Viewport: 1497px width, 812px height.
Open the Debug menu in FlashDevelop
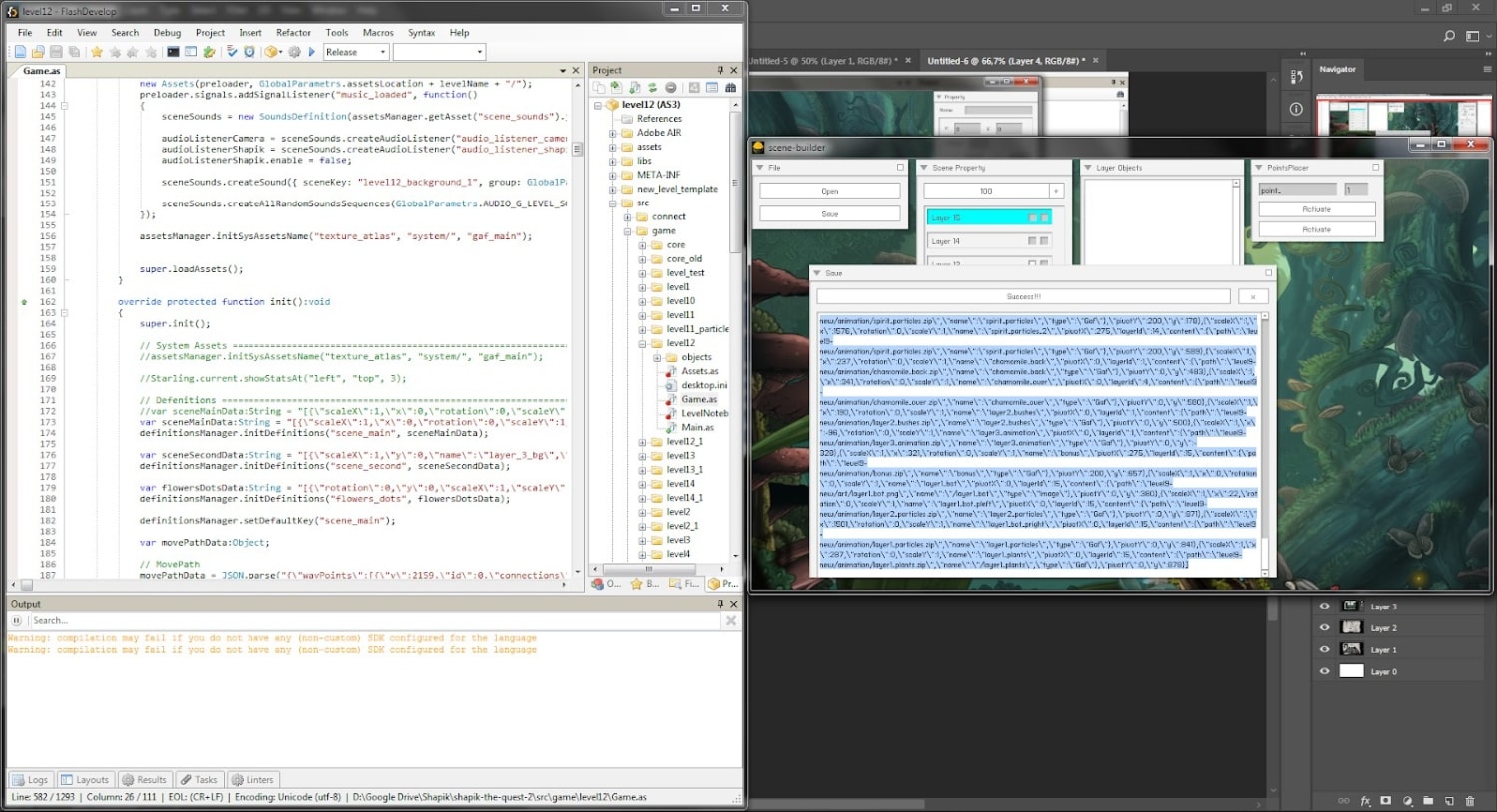coord(167,32)
